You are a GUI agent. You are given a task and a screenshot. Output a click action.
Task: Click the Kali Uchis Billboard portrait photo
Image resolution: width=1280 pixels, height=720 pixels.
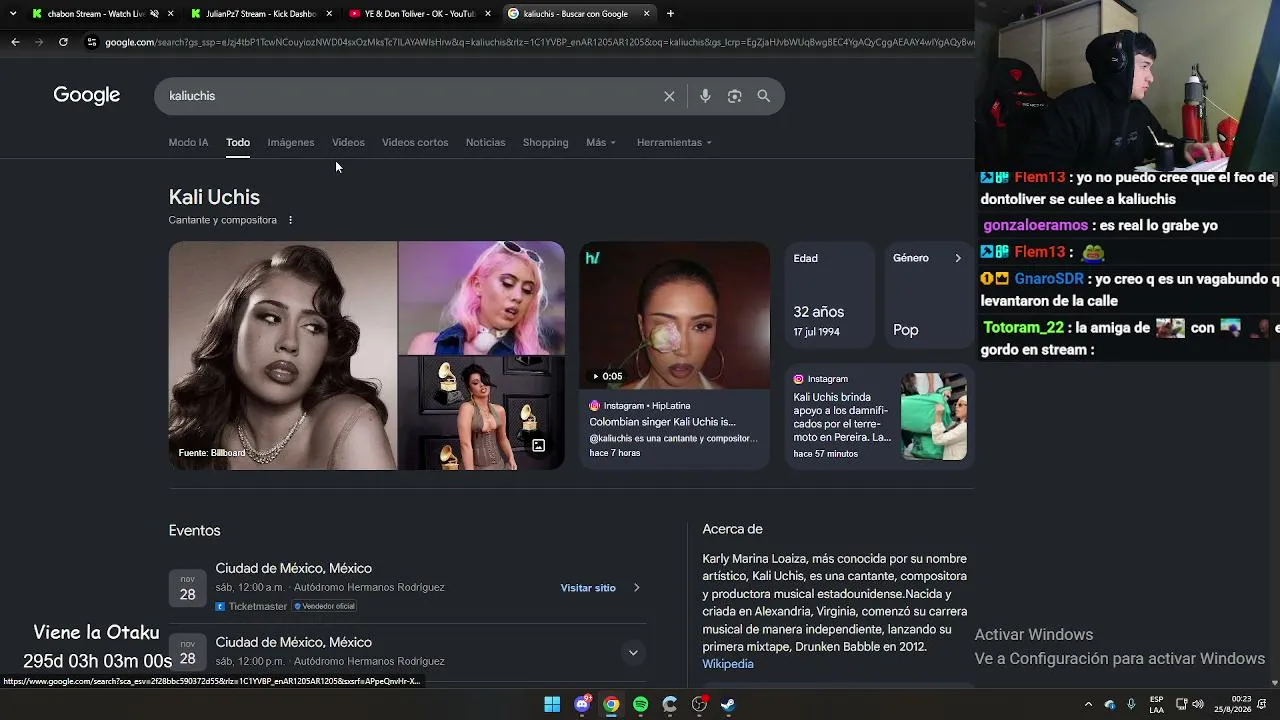click(x=283, y=355)
